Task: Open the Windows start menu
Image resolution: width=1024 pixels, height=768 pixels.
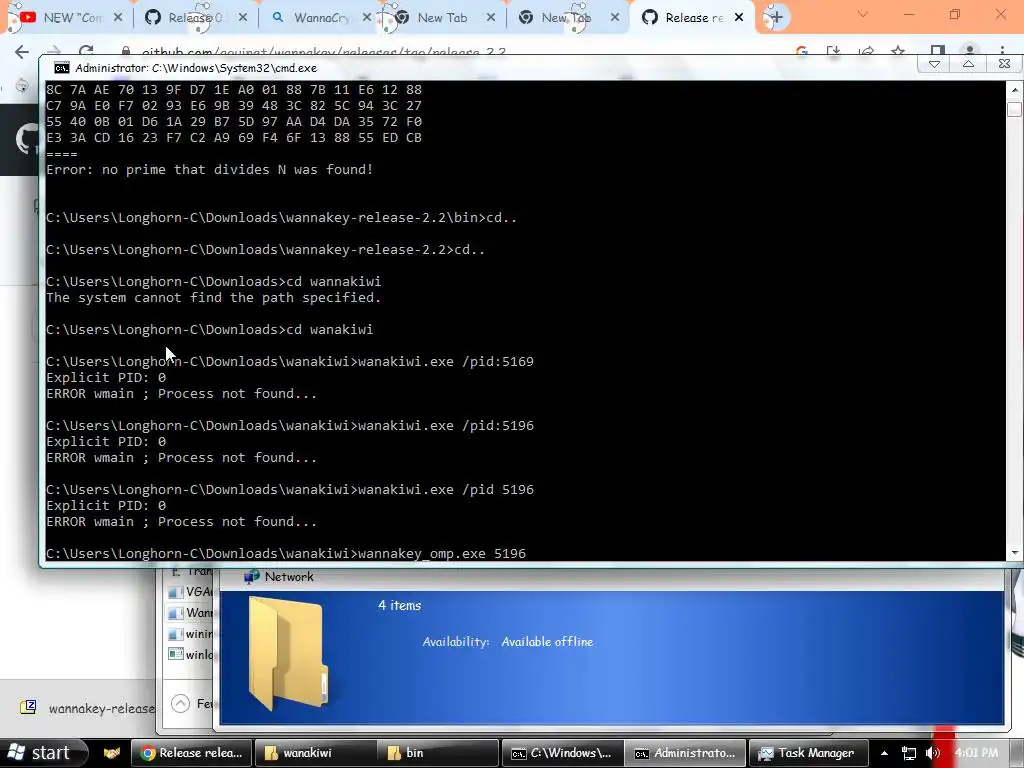Action: [x=41, y=752]
